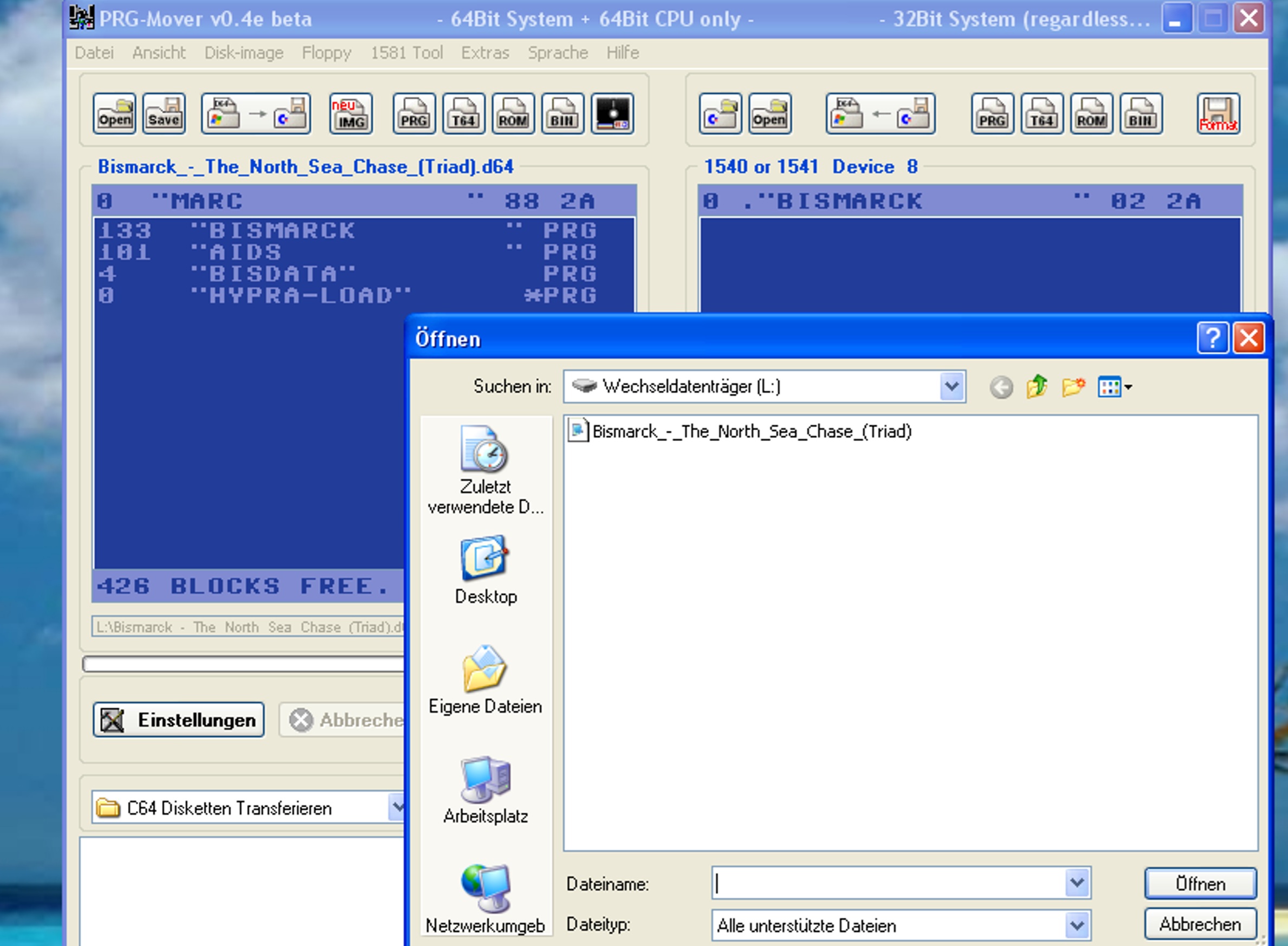Click the right panel ROM icon
This screenshot has height=946, width=1288.
[x=1091, y=113]
